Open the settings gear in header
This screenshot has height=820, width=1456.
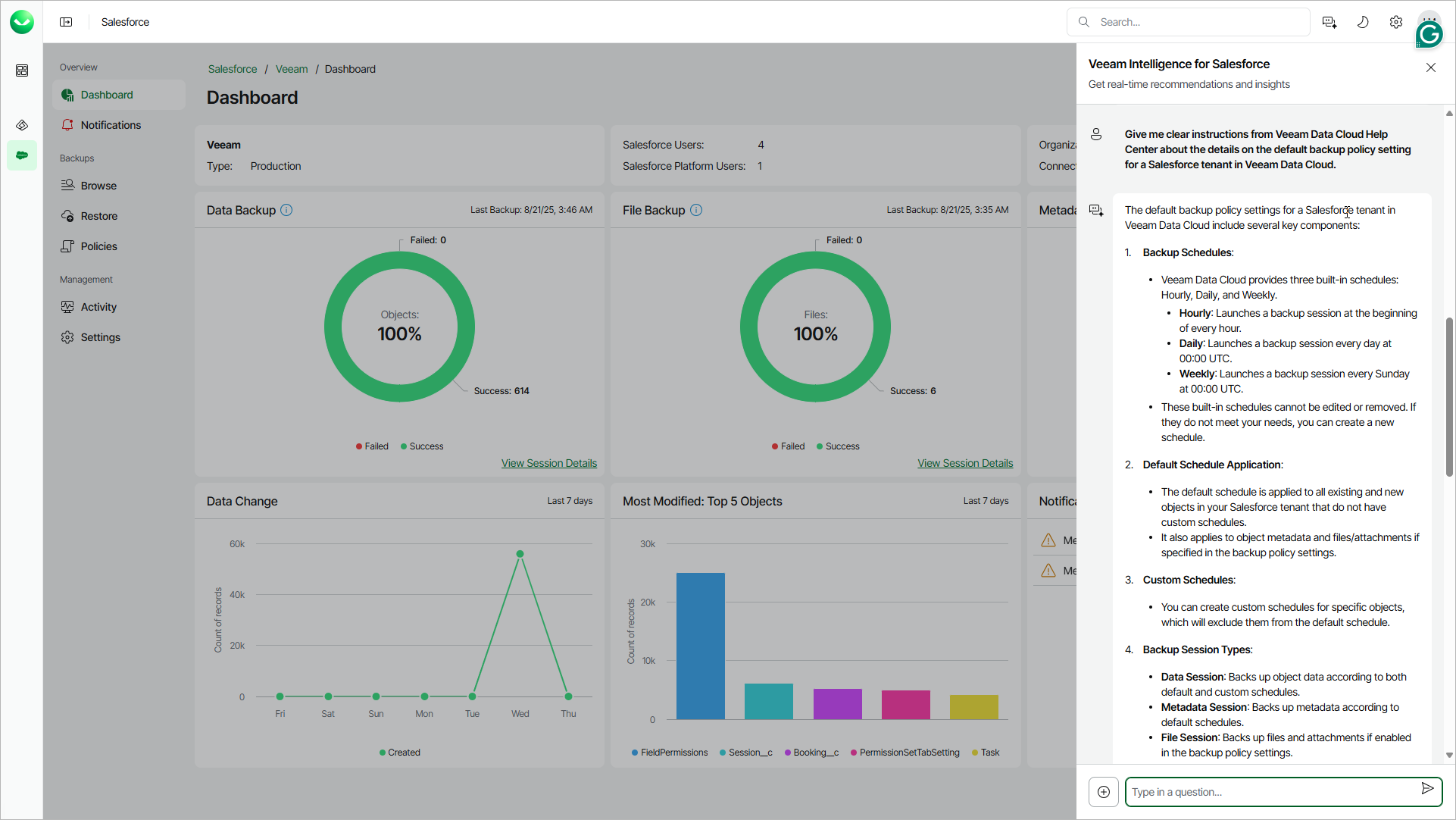coord(1396,22)
